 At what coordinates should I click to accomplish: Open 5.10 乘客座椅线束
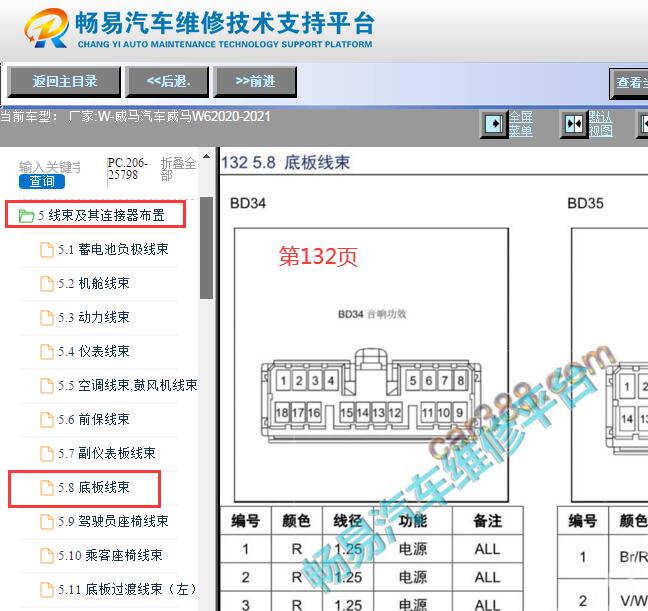click(110, 555)
